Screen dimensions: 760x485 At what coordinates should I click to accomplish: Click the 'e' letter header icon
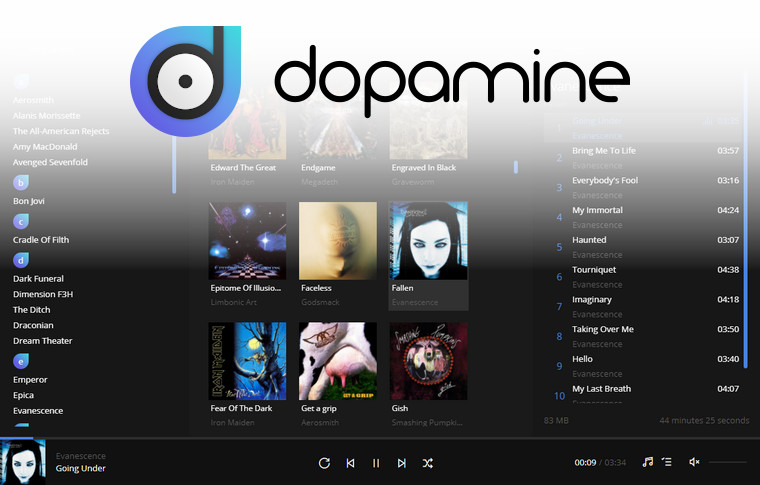(x=20, y=361)
